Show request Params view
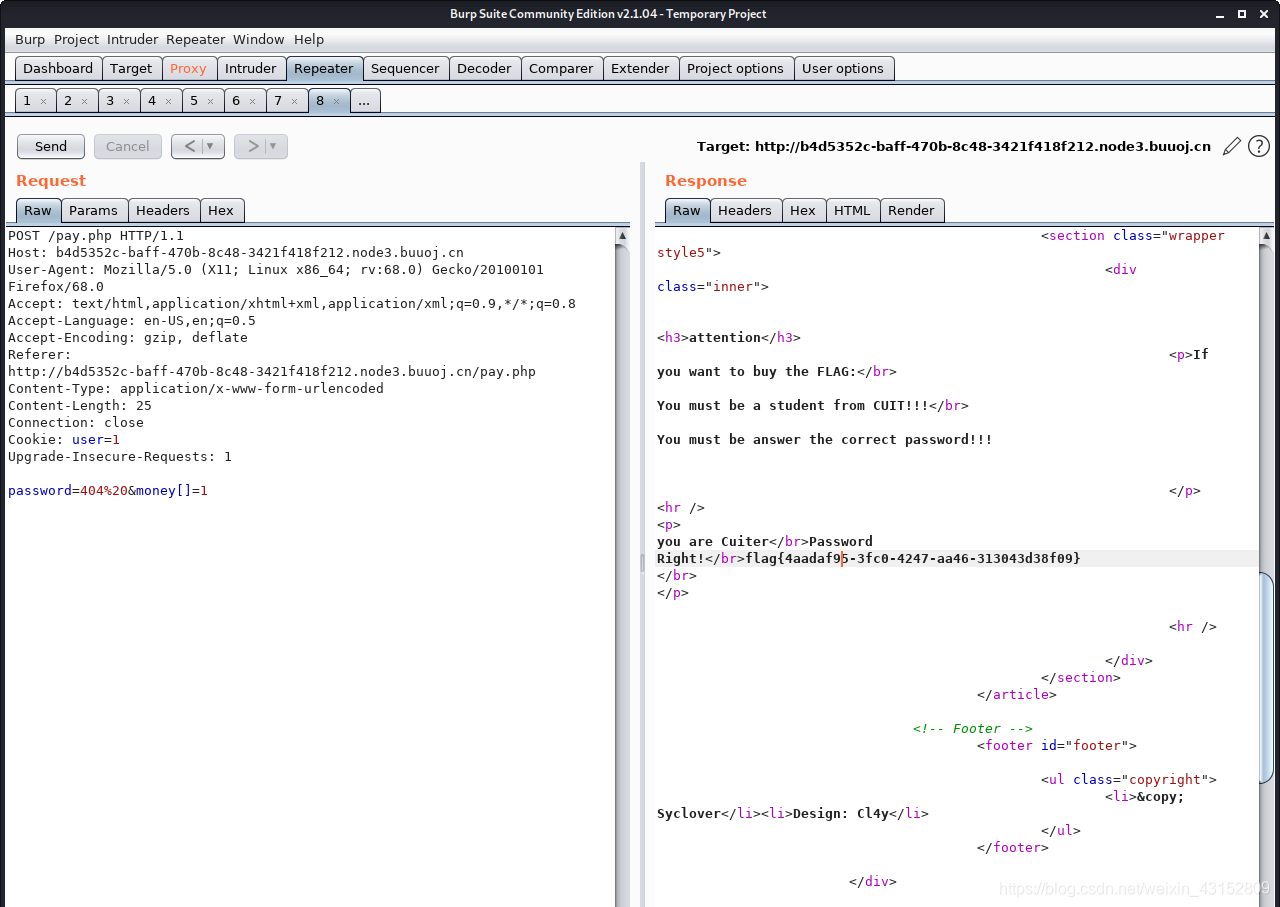 click(94, 210)
